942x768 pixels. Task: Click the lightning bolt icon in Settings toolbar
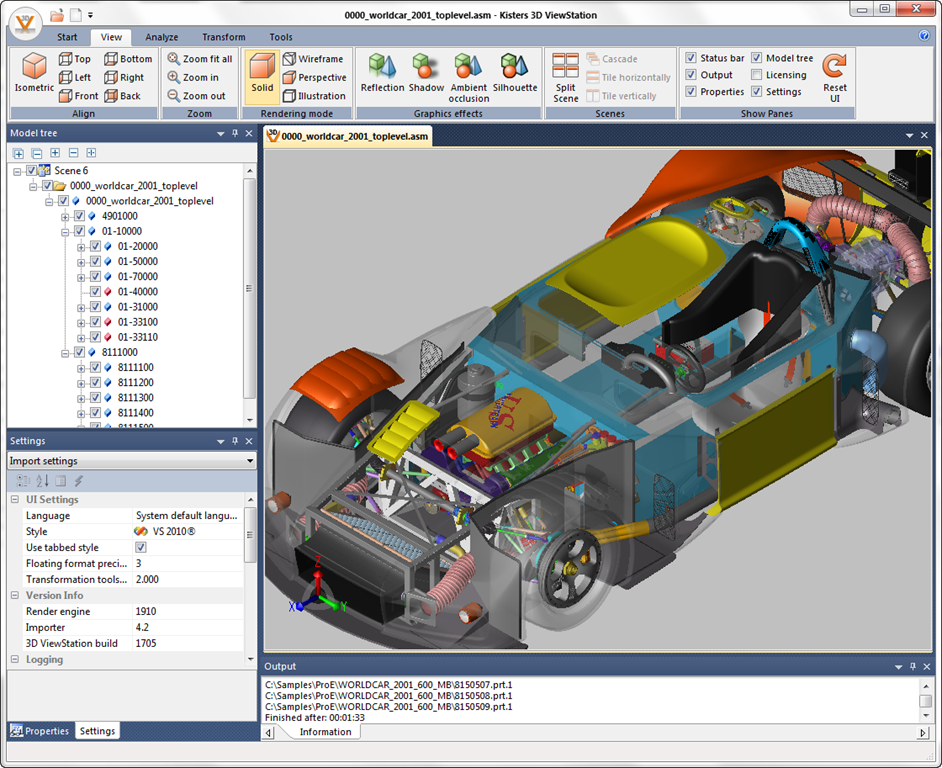[79, 481]
